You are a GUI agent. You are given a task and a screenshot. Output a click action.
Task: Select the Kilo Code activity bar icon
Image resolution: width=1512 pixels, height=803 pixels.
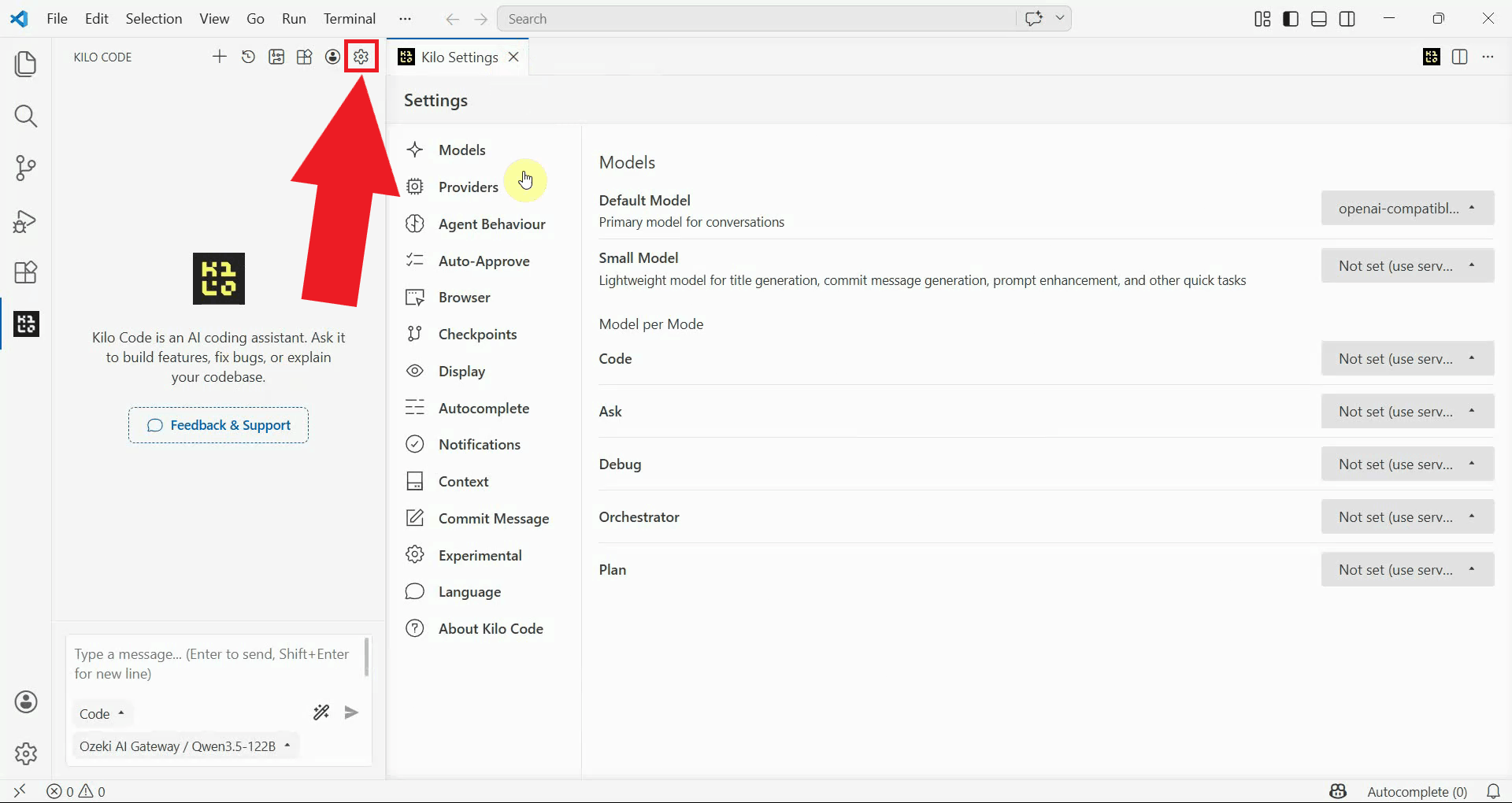26,324
